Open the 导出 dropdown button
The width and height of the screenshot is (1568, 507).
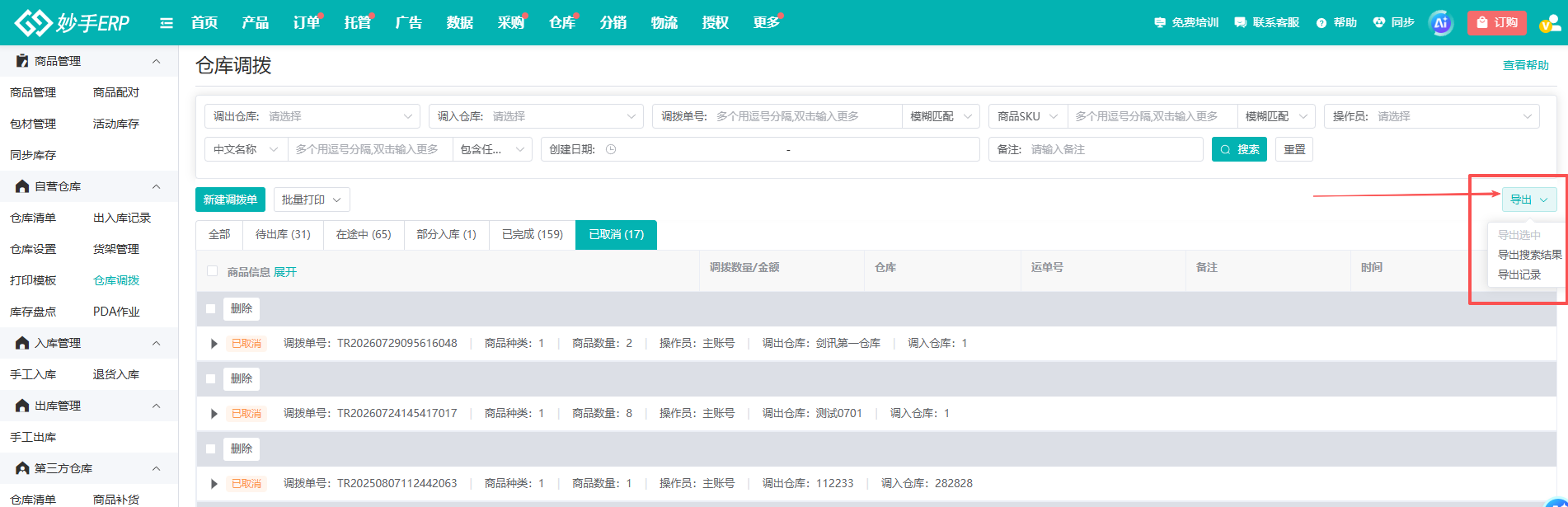(1529, 200)
